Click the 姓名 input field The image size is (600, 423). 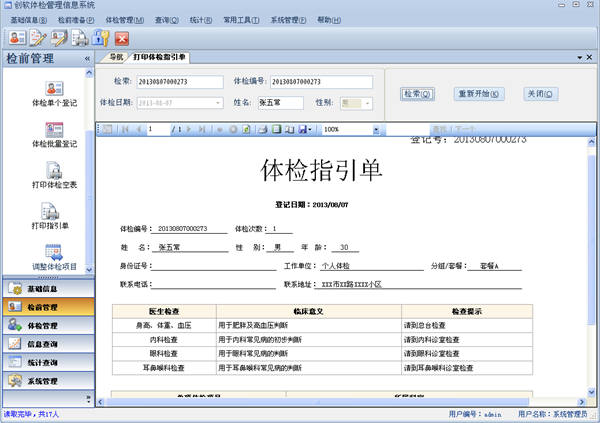click(280, 103)
